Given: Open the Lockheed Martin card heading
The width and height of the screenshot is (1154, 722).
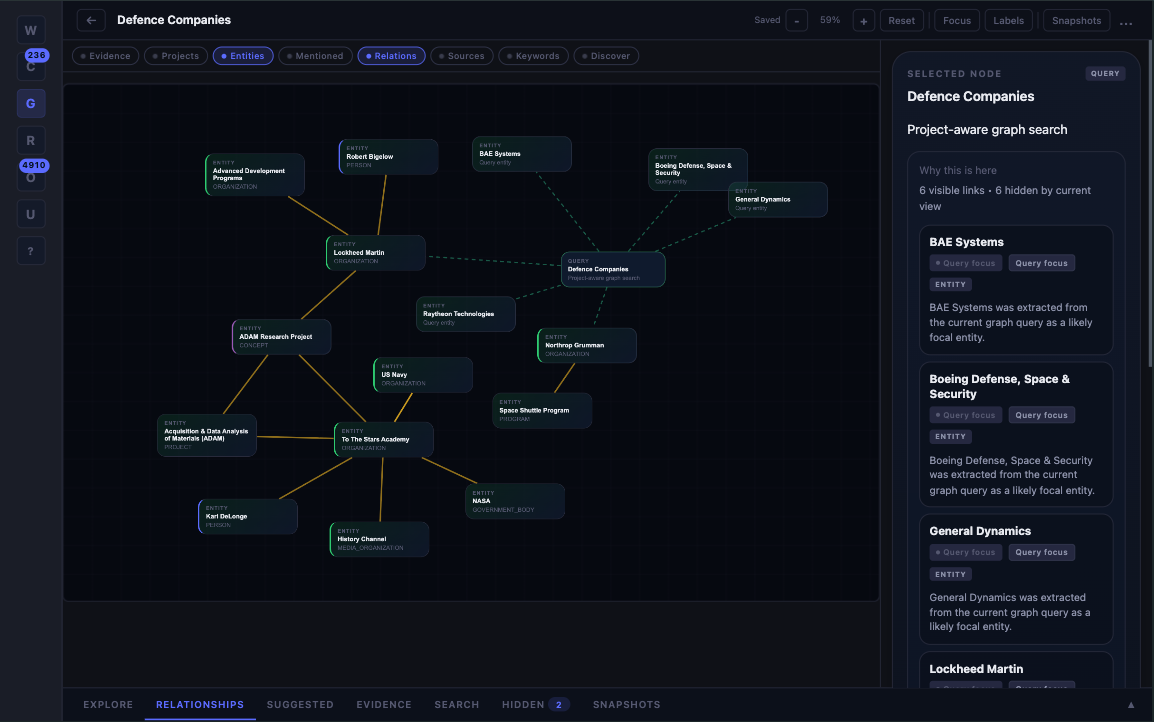Looking at the screenshot, I should (x=976, y=669).
